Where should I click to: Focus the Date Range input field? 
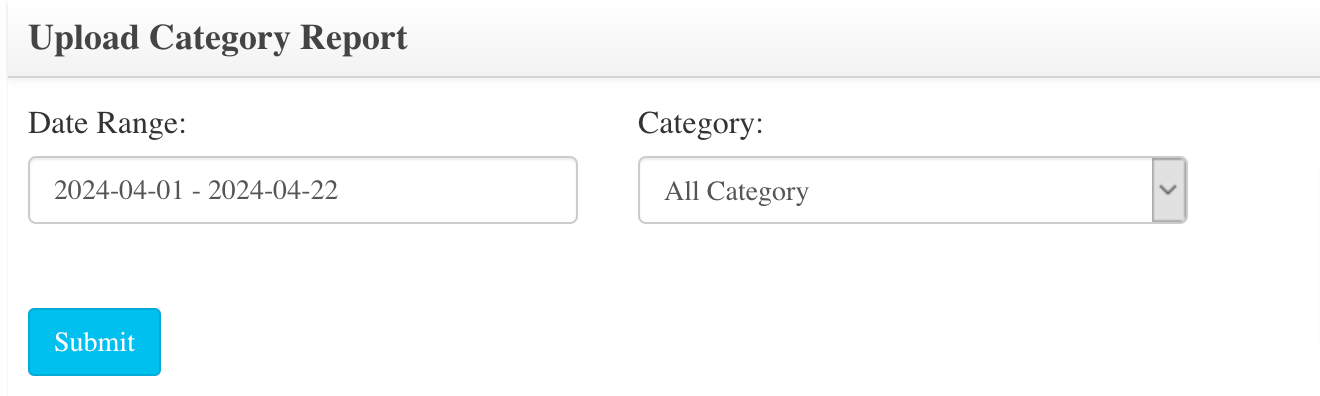click(x=303, y=190)
